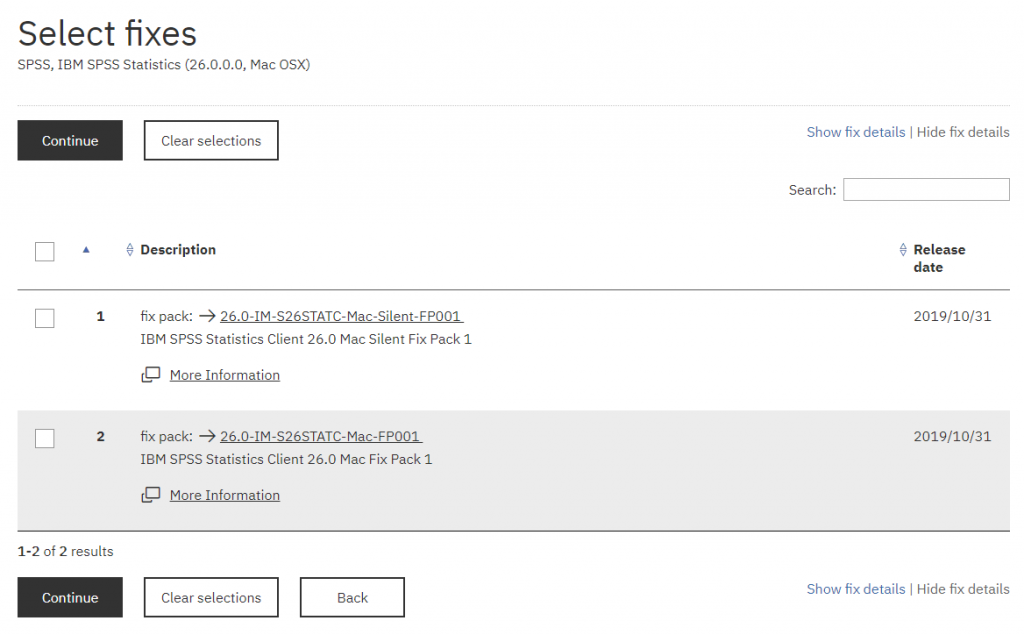
Task: Click the blue ascending sort triangle in number column
Action: coord(86,250)
